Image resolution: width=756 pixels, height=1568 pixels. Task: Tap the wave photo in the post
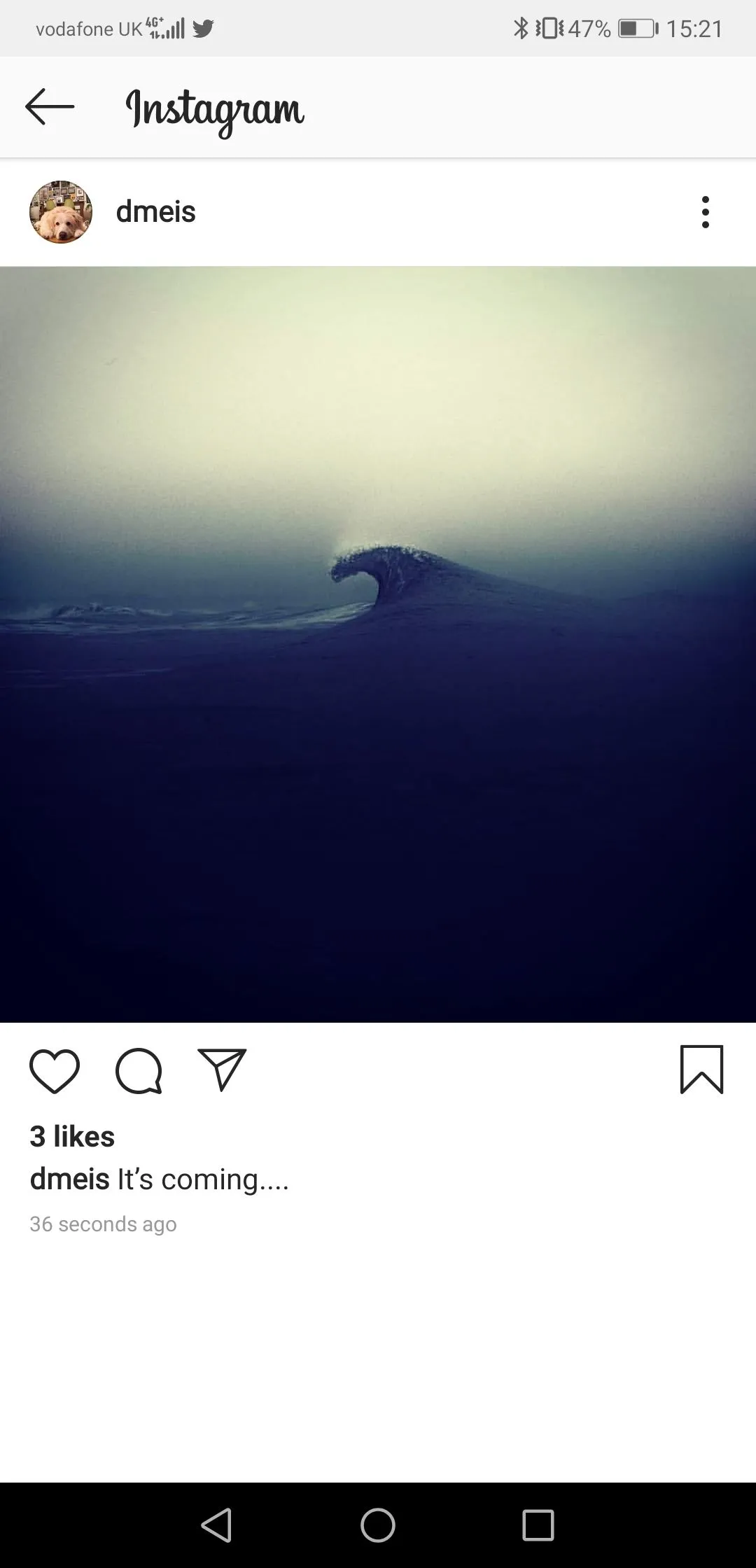pyautogui.click(x=378, y=644)
